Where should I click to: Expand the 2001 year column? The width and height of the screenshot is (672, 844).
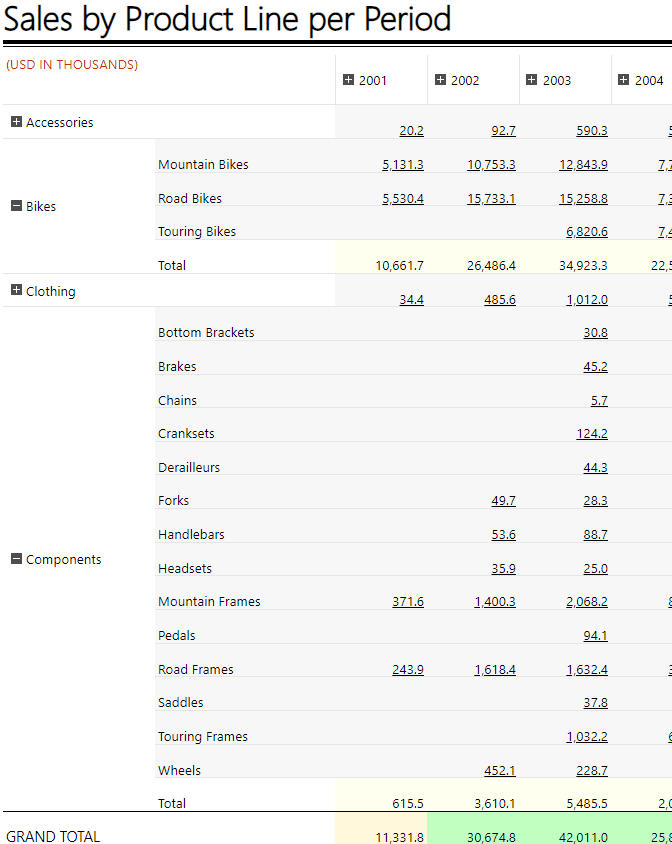(x=348, y=80)
